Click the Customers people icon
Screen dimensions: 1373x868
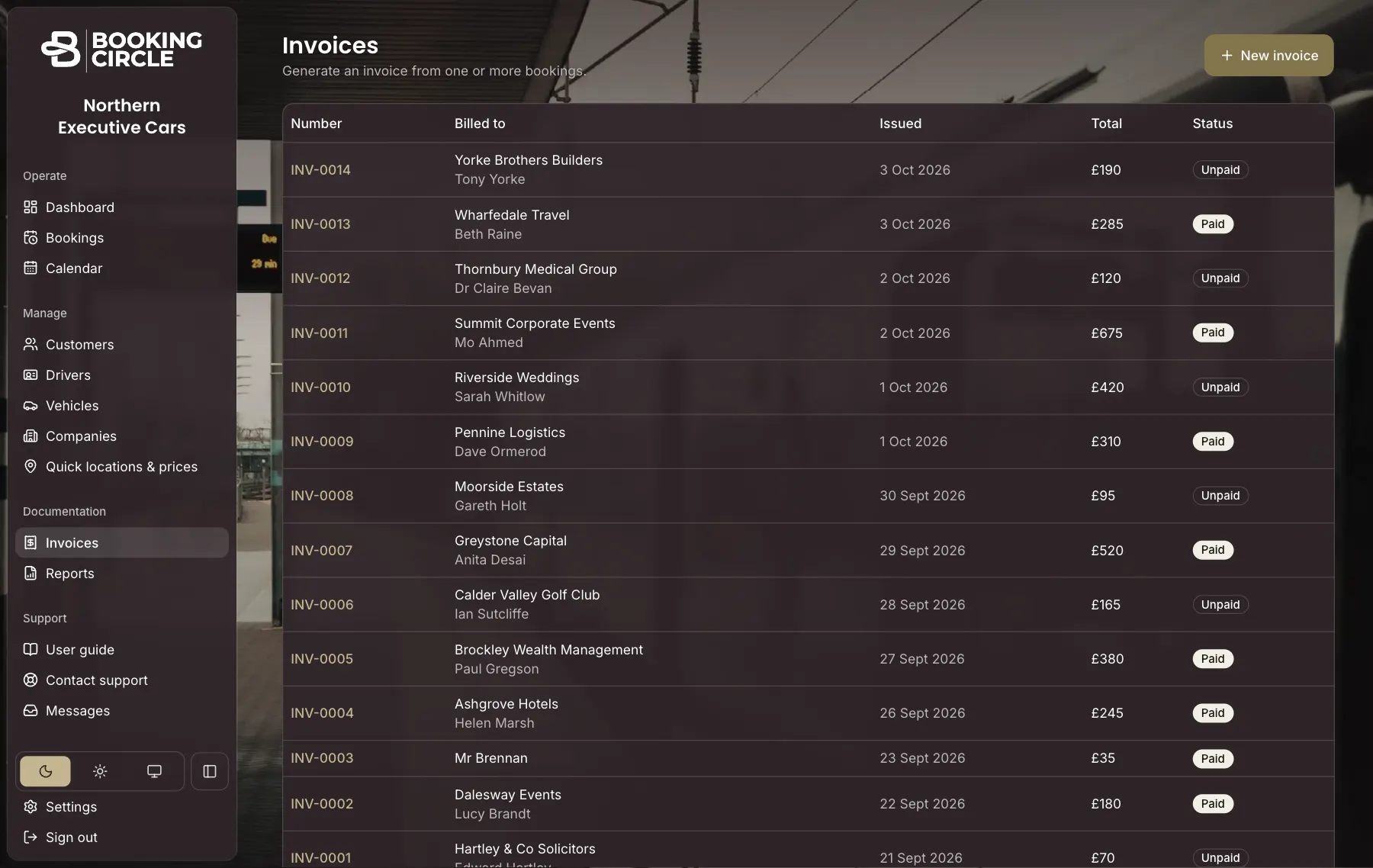[x=31, y=344]
